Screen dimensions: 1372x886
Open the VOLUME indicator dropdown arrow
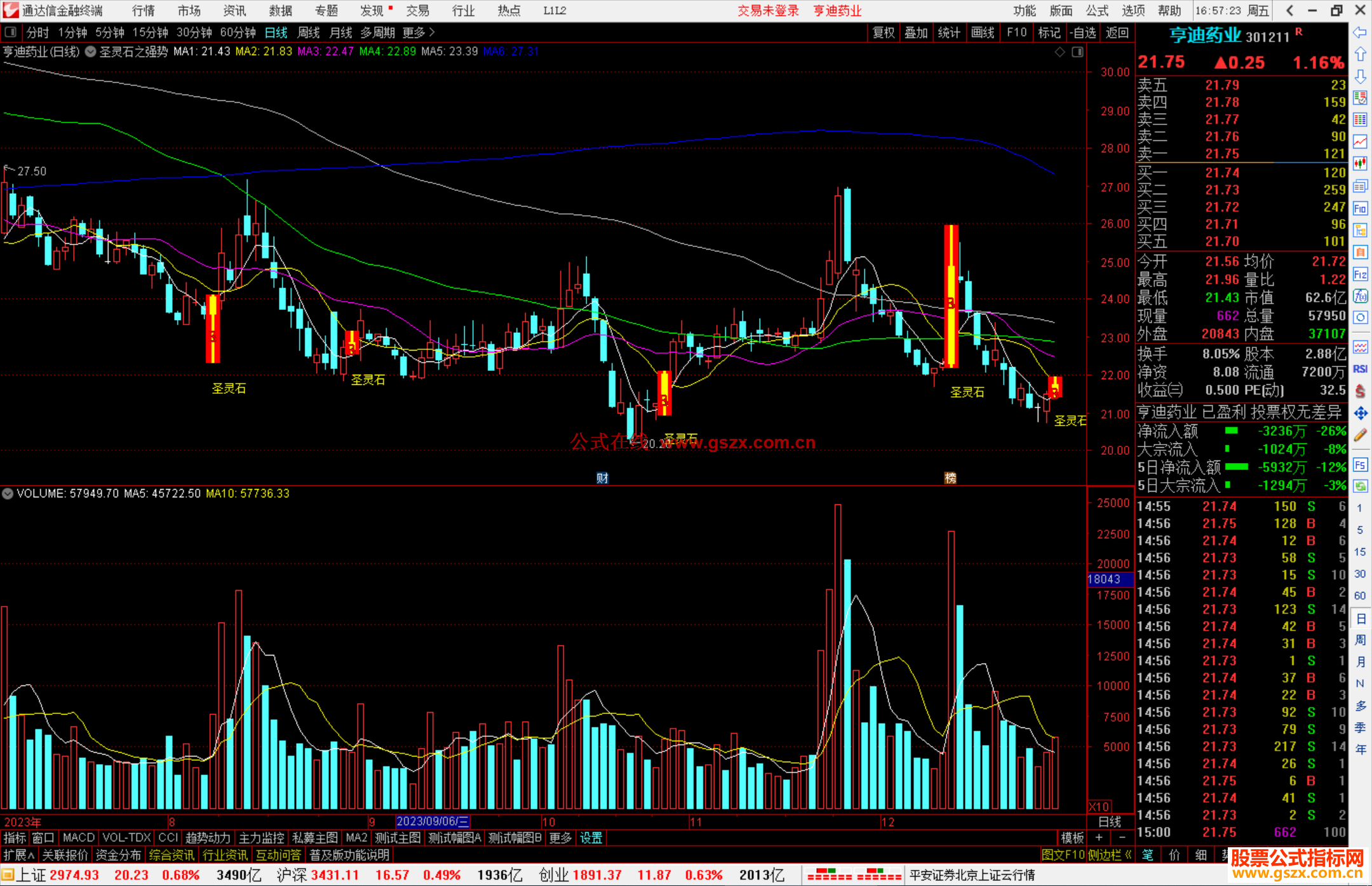(x=8, y=493)
